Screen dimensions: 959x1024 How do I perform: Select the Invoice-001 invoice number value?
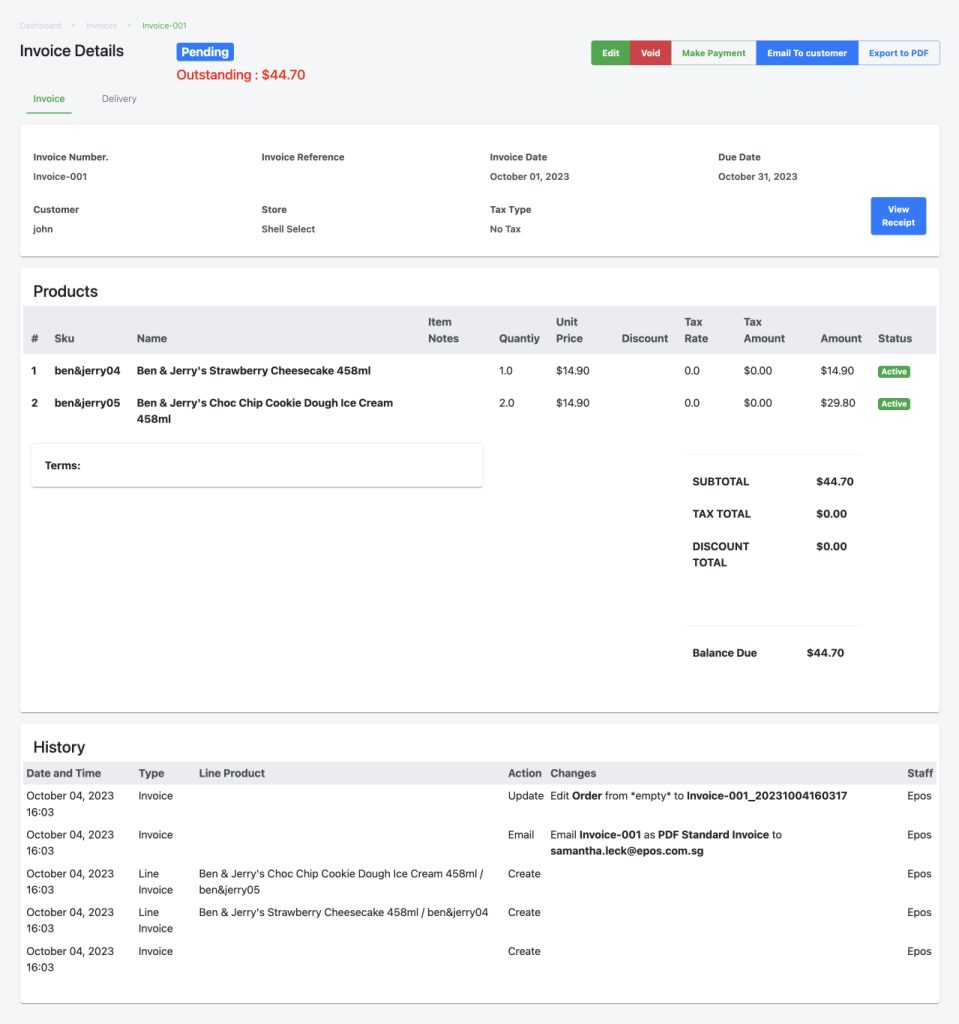click(x=60, y=176)
